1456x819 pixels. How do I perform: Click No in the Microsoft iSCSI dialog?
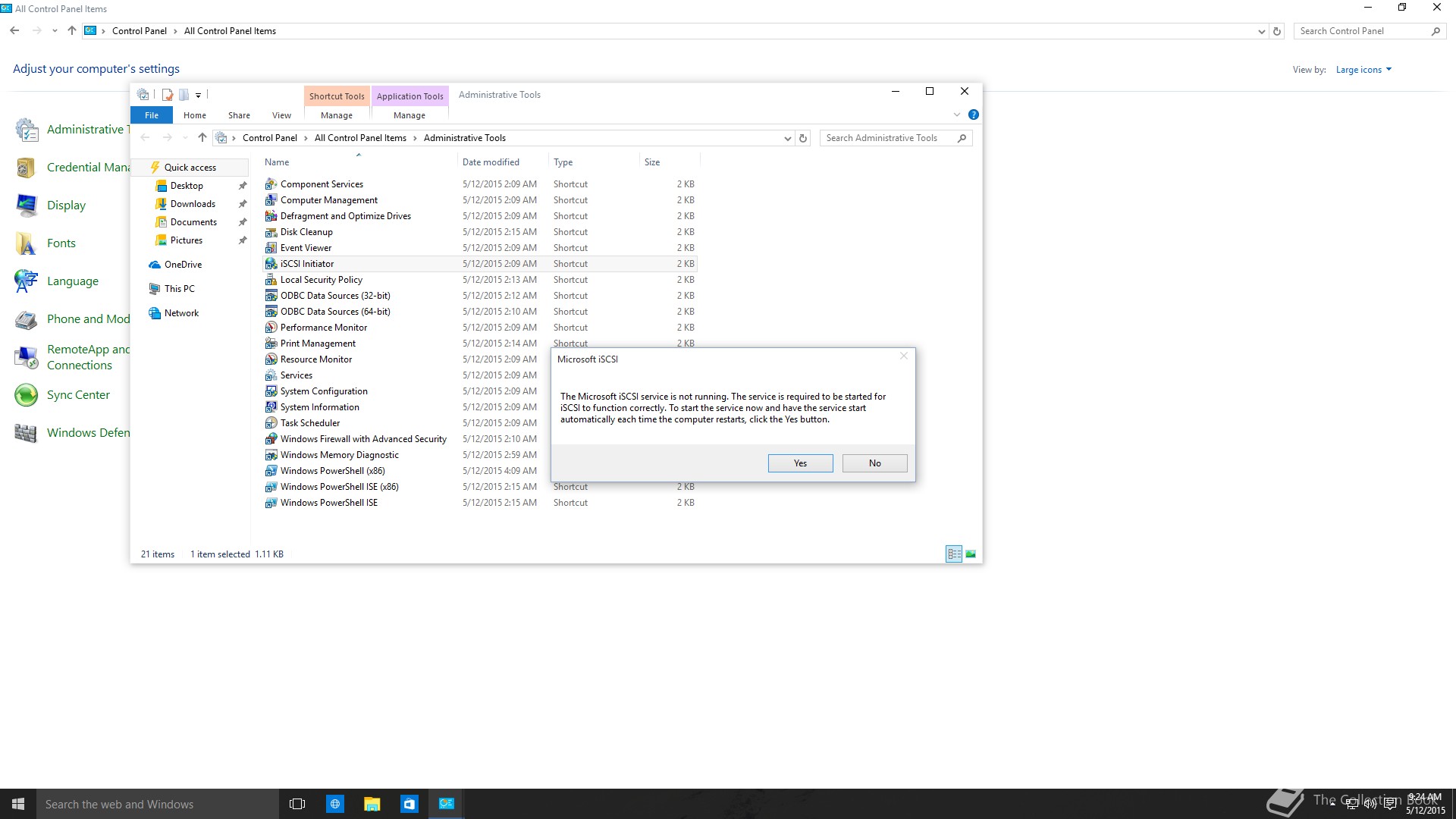(x=874, y=463)
